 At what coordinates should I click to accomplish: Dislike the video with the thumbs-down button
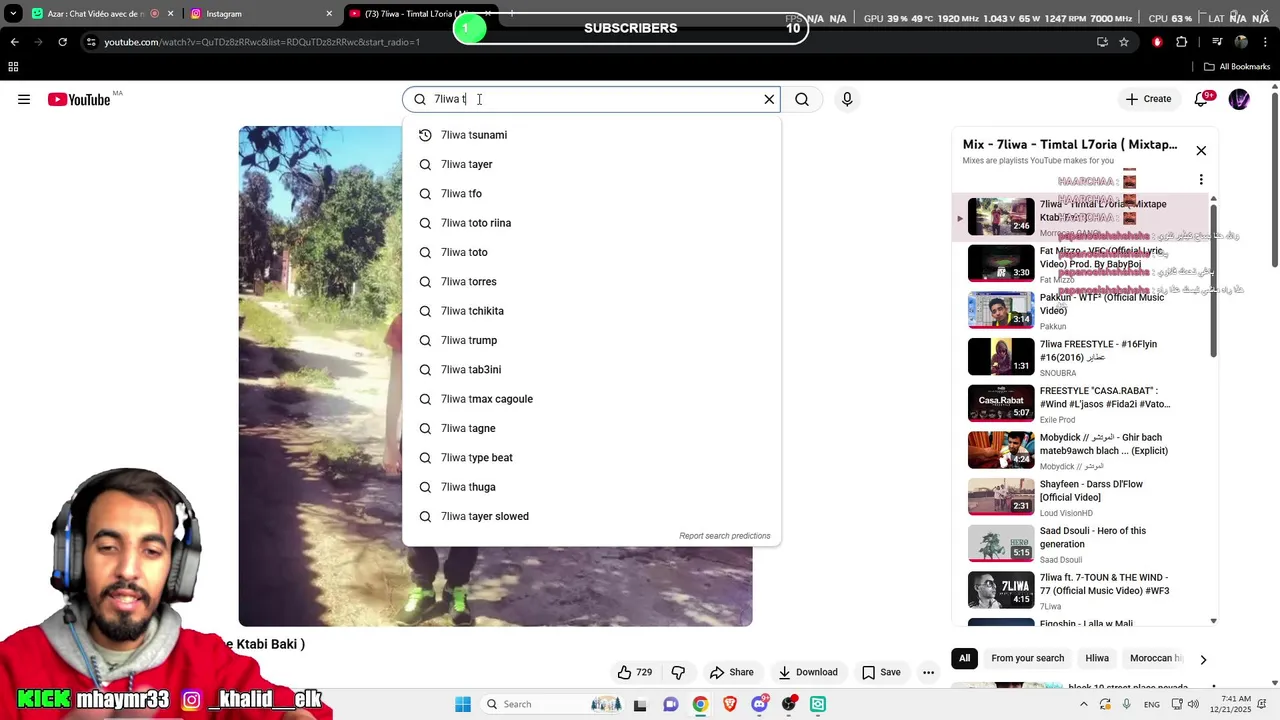pyautogui.click(x=678, y=672)
